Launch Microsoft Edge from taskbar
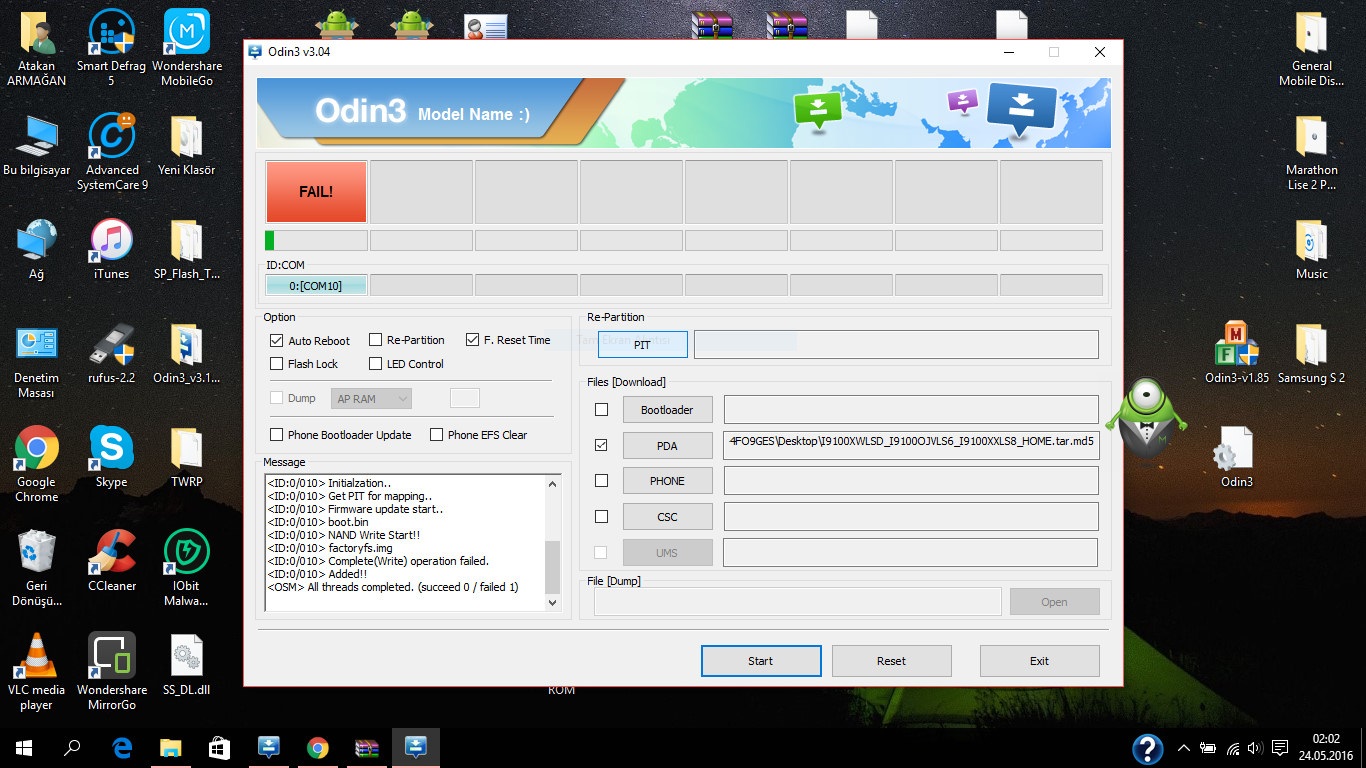Viewport: 1366px width, 768px height. (122, 748)
